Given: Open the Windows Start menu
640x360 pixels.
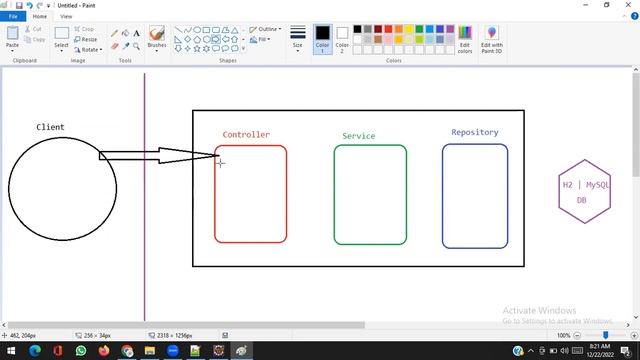Looking at the screenshot, I should [x=11, y=351].
